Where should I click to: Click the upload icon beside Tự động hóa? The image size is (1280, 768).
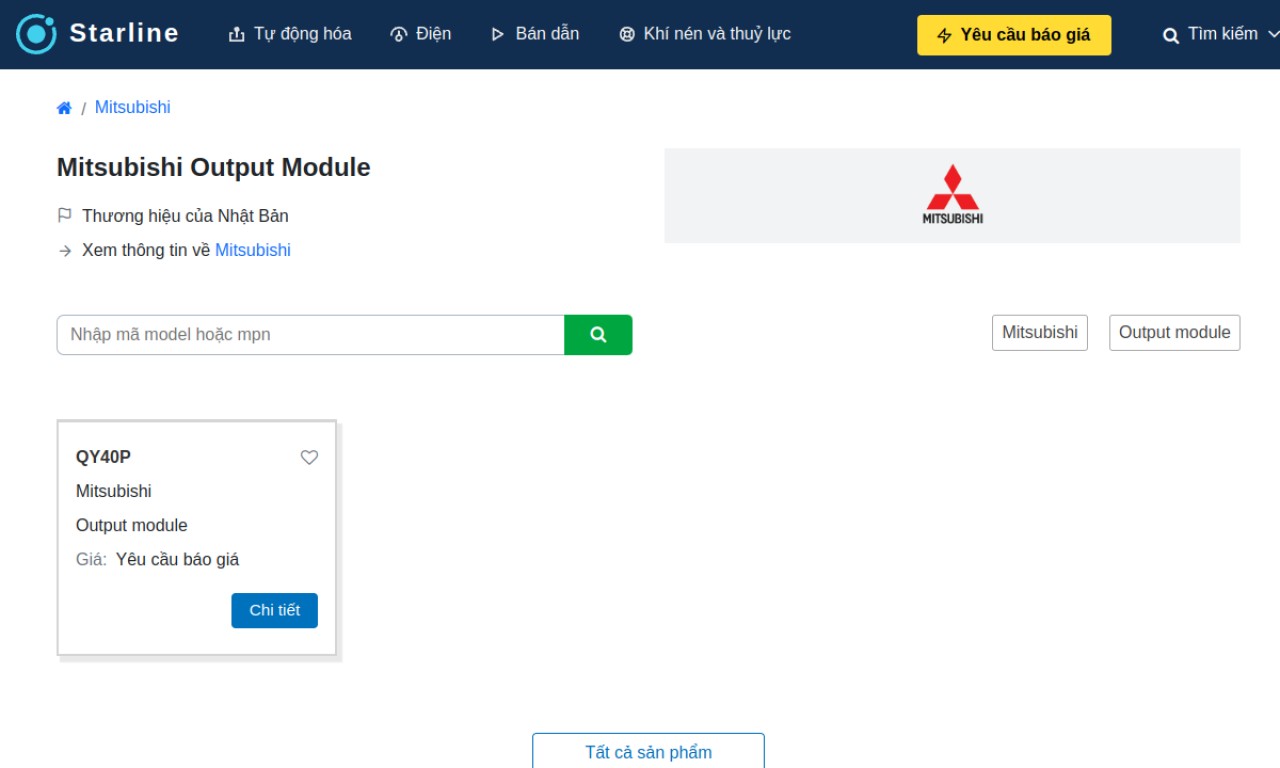(237, 35)
